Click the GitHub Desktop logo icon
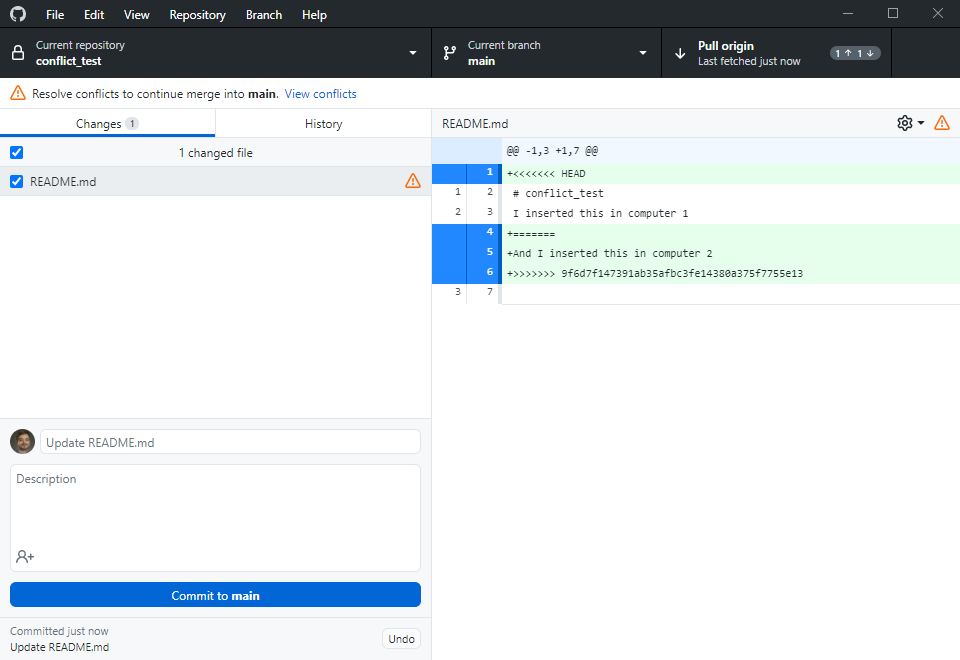 pyautogui.click(x=18, y=15)
